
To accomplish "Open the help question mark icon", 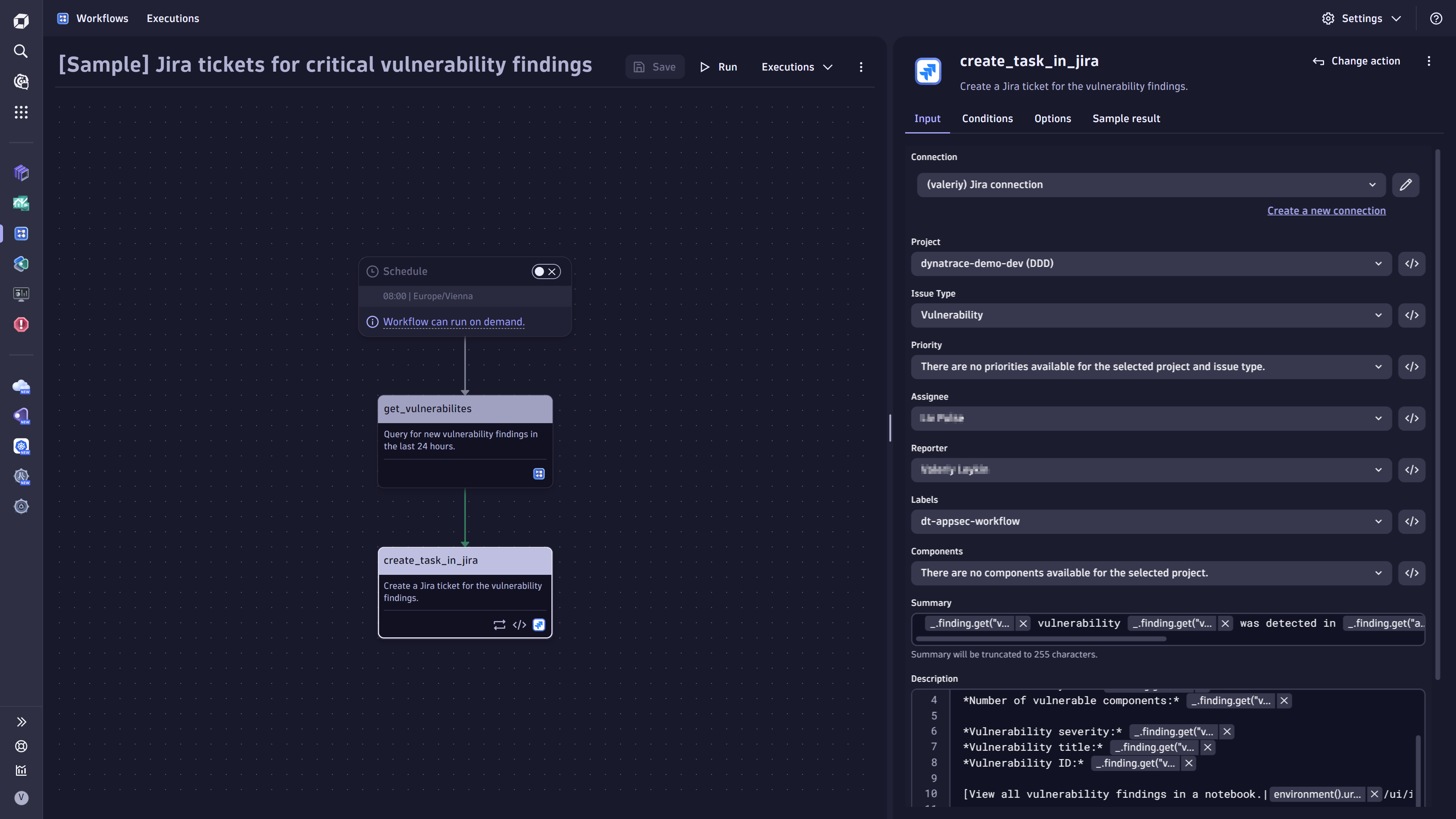I will (x=1436, y=19).
